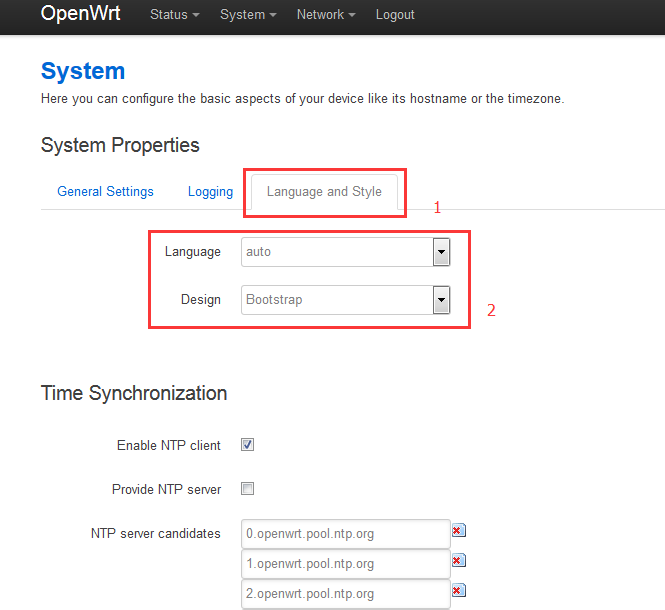This screenshot has width=665, height=610.
Task: Focus the 1.openwrt.pool.ntp.org input field
Action: point(346,564)
